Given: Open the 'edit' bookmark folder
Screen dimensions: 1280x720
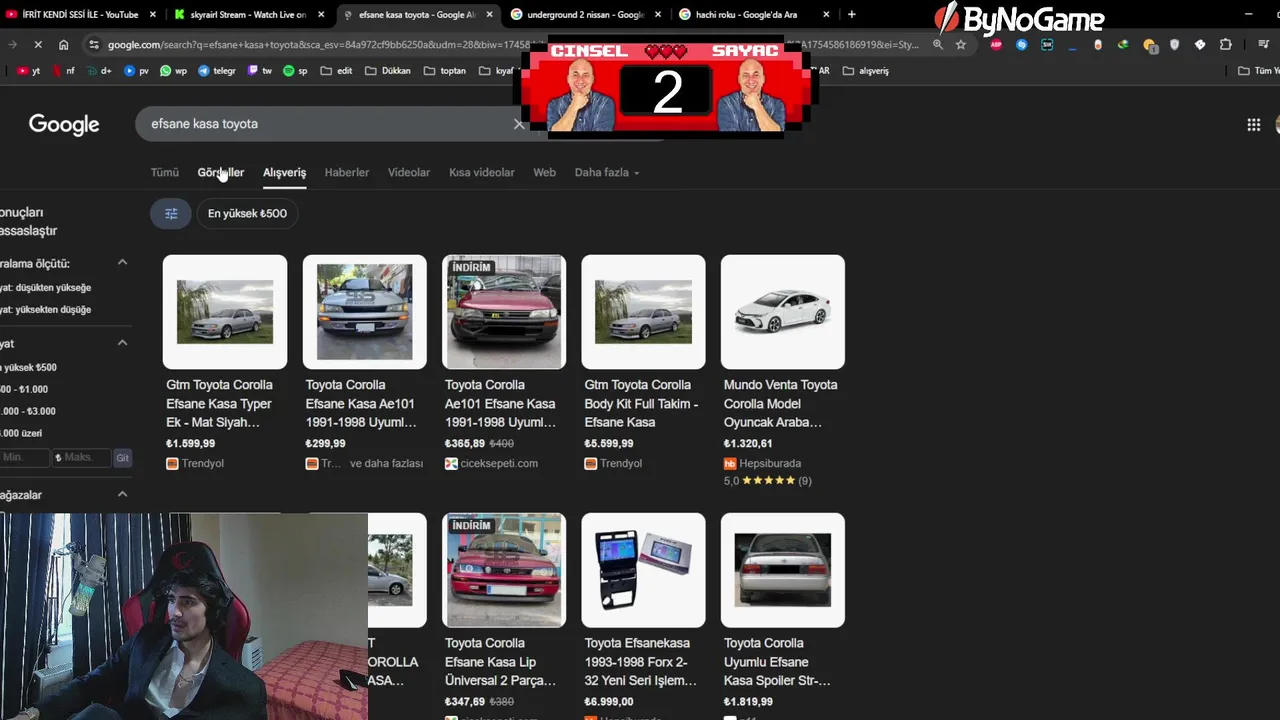Looking at the screenshot, I should (x=336, y=71).
